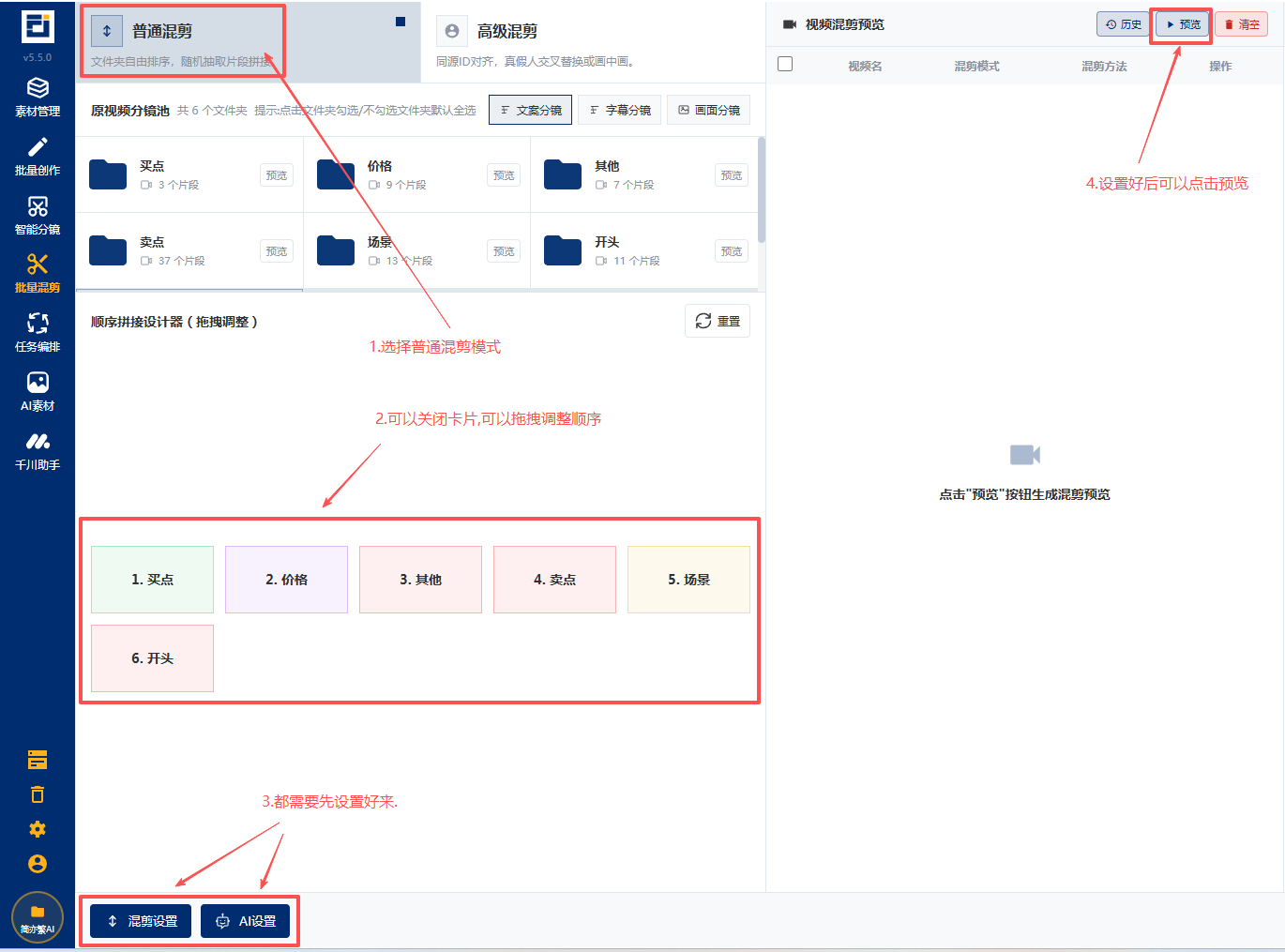Preview the 买点 folder
The width and height of the screenshot is (1285, 952).
click(x=277, y=175)
